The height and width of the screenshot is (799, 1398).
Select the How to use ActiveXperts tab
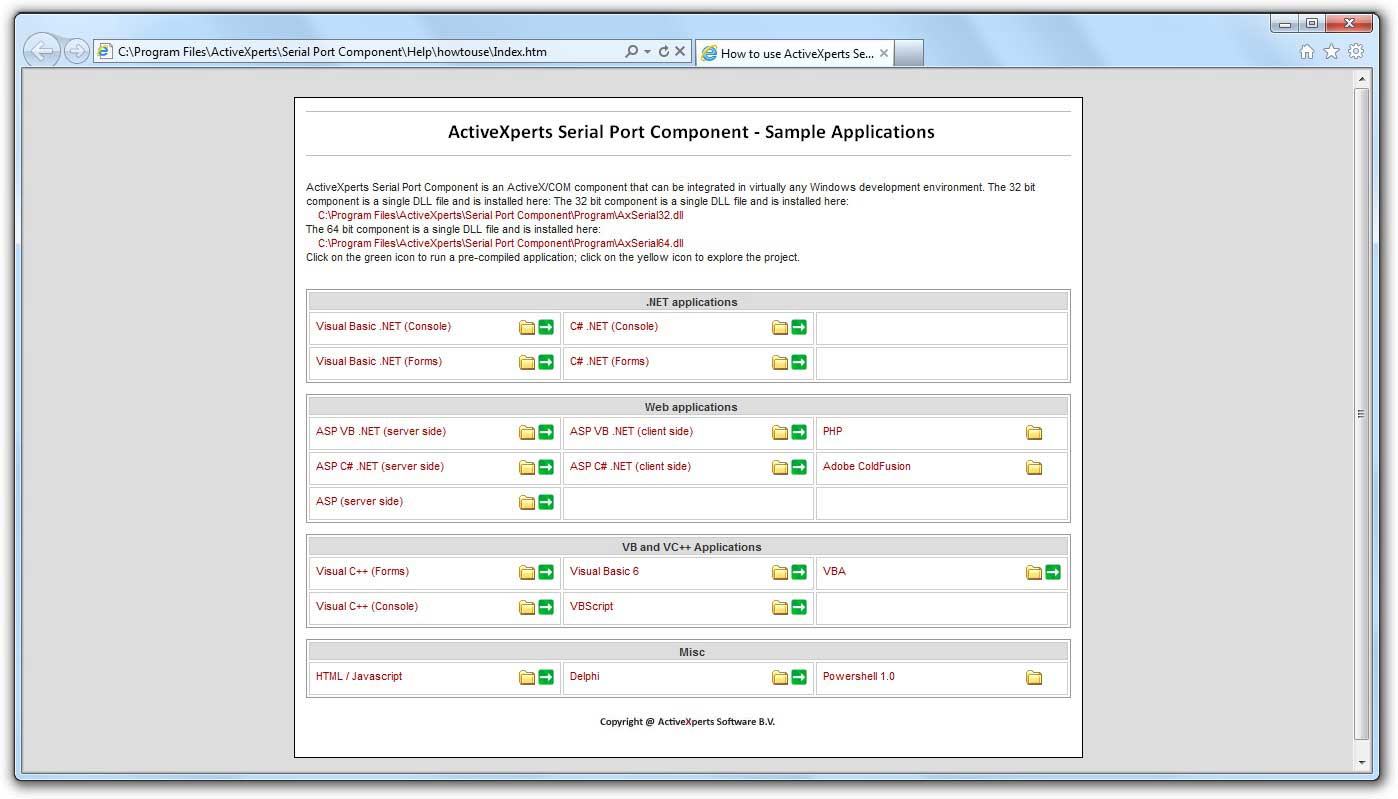click(x=796, y=54)
